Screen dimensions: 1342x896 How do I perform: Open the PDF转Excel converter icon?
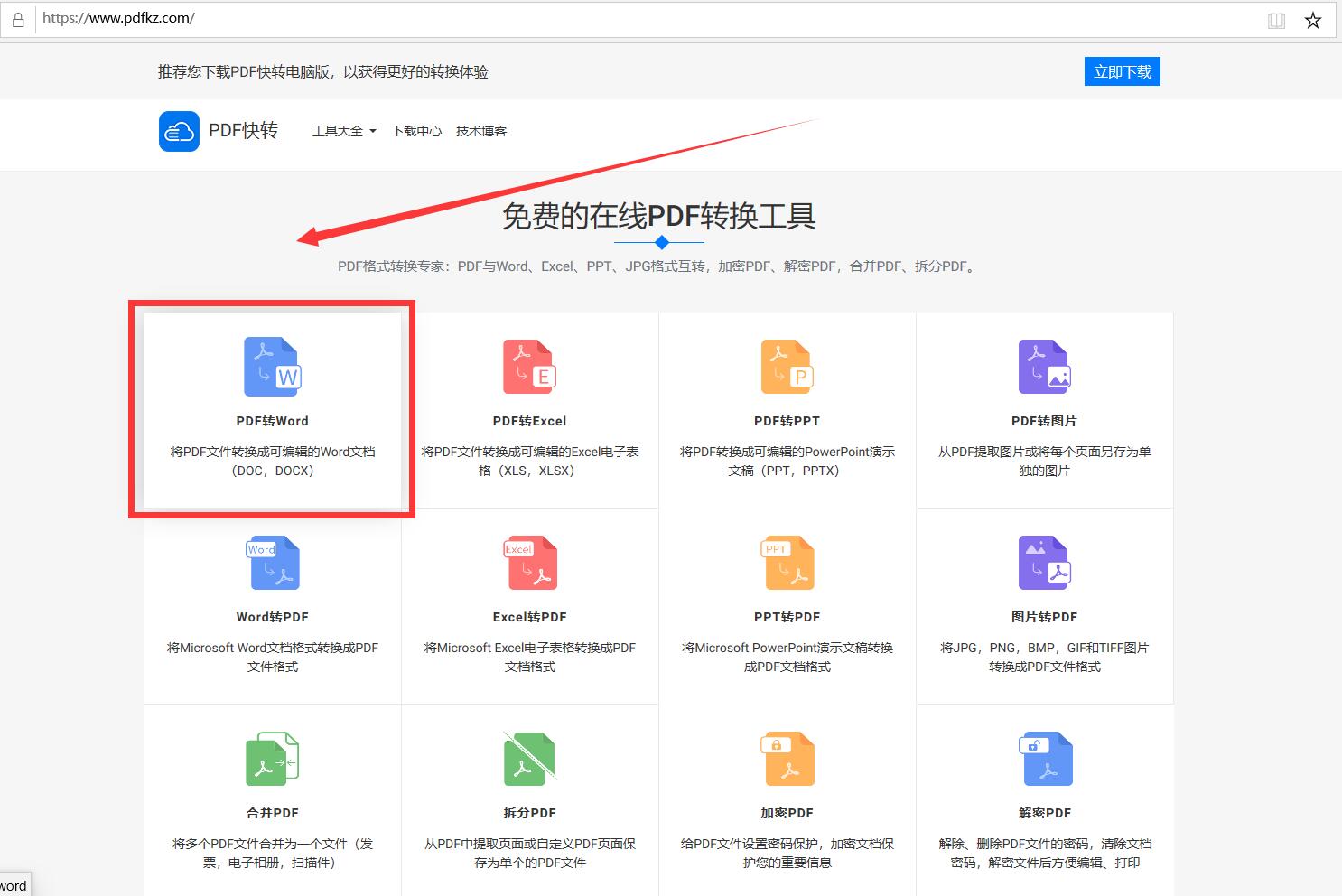[x=529, y=367]
